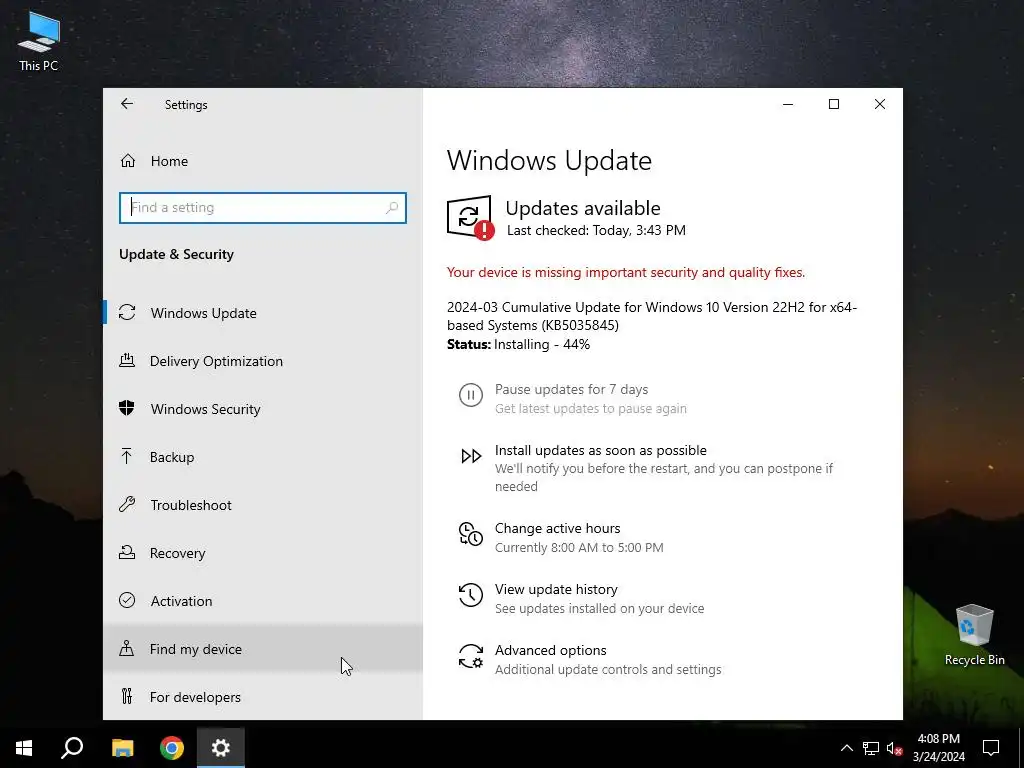Launch Google Chrome from the taskbar
The width and height of the screenshot is (1024, 768).
coord(172,748)
